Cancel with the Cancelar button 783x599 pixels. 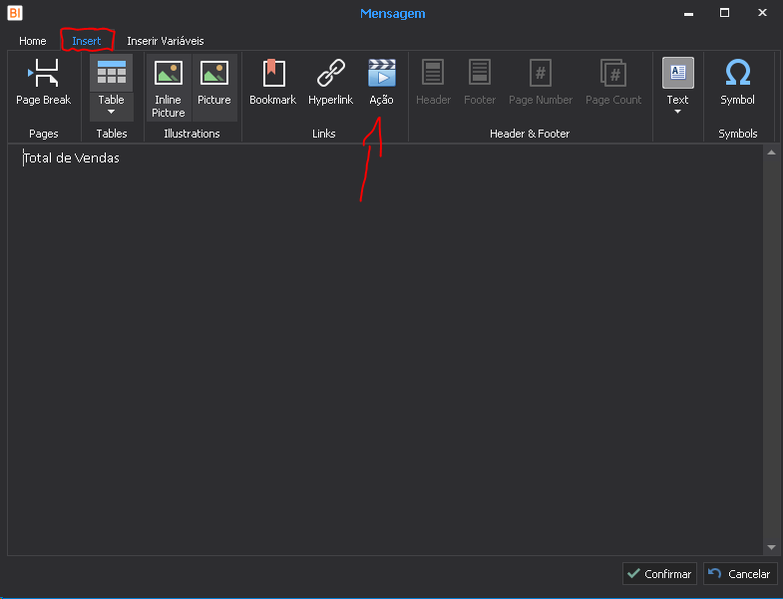(x=740, y=574)
